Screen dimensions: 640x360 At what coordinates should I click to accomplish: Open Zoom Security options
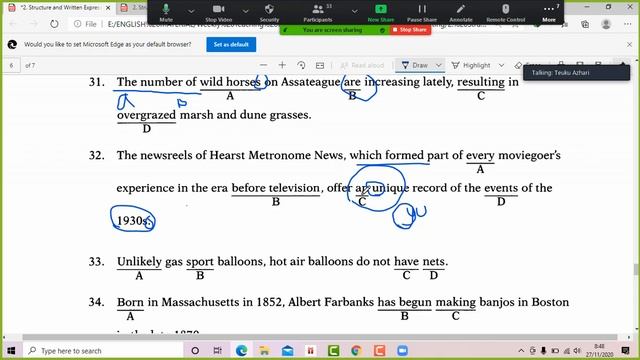pos(269,12)
